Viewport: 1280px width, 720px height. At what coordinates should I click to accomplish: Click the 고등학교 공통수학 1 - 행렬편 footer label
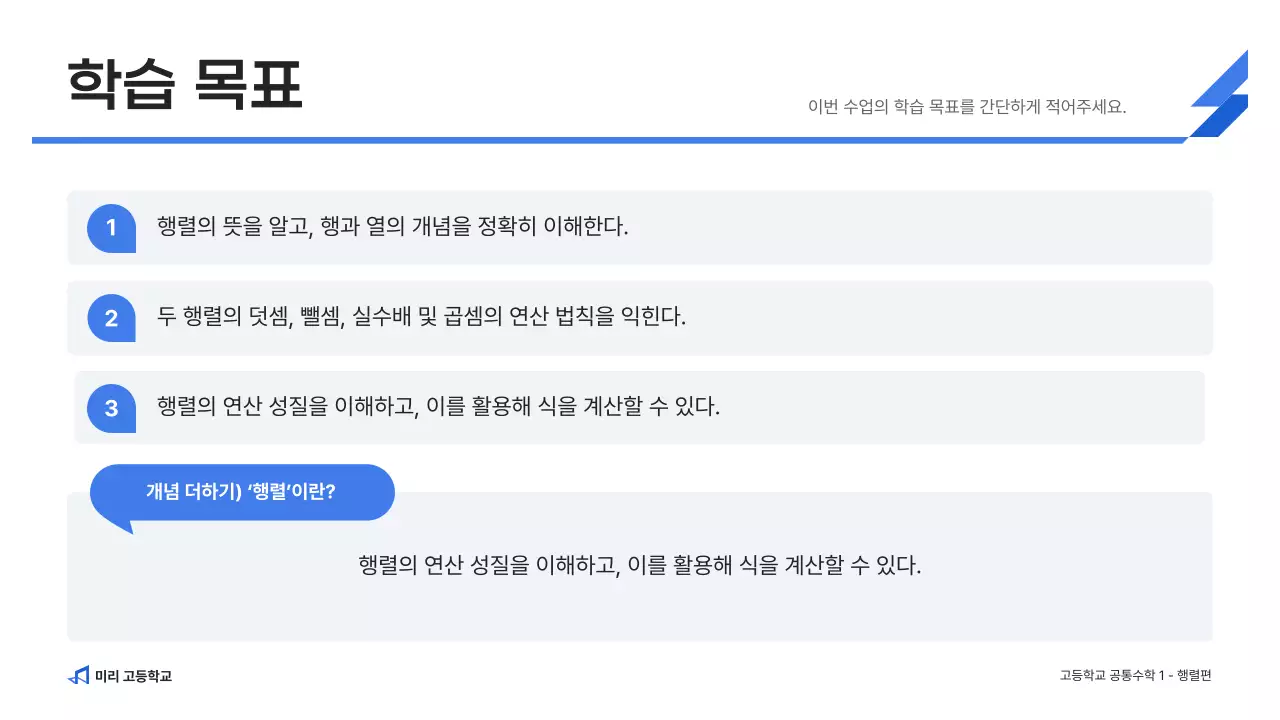point(1135,675)
